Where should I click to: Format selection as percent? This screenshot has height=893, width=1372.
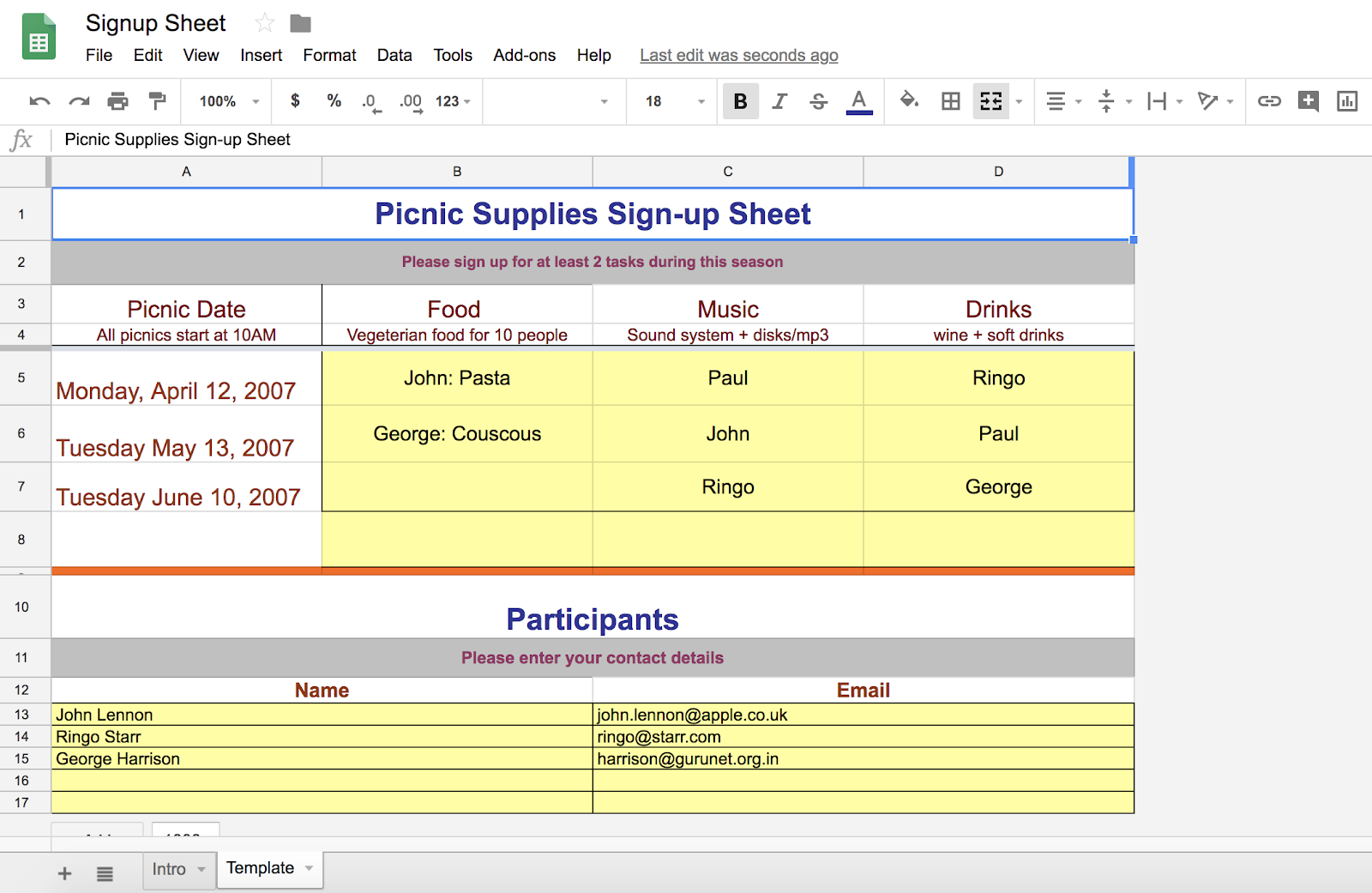334,101
